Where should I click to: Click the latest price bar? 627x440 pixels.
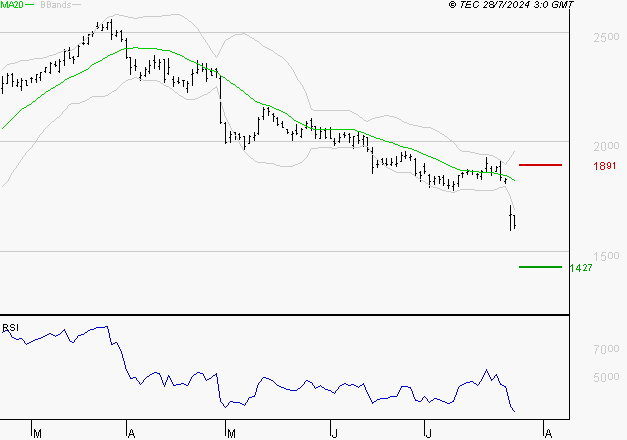click(515, 222)
